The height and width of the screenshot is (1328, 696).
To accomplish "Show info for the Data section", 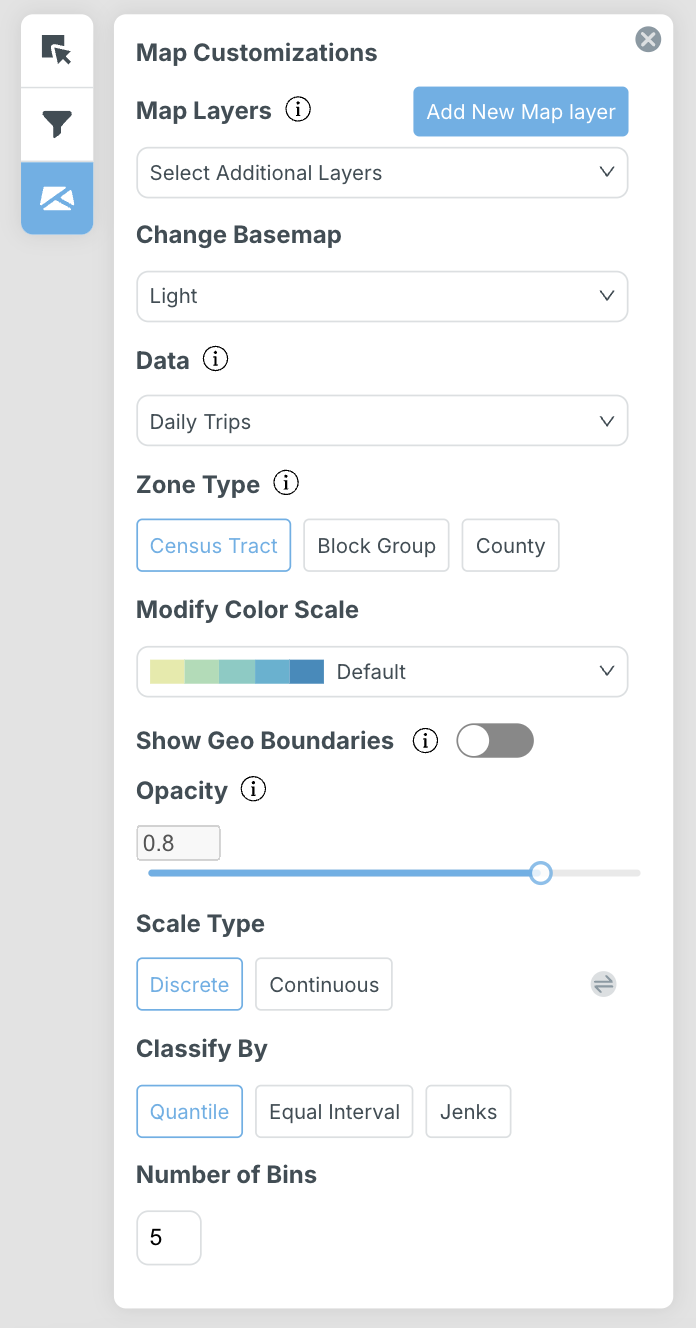I will click(x=215, y=359).
